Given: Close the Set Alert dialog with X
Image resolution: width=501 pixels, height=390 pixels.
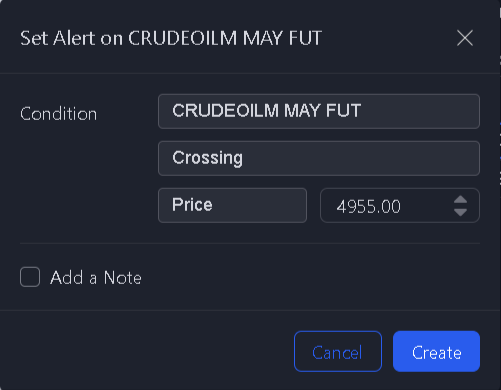Looking at the screenshot, I should 465,38.
